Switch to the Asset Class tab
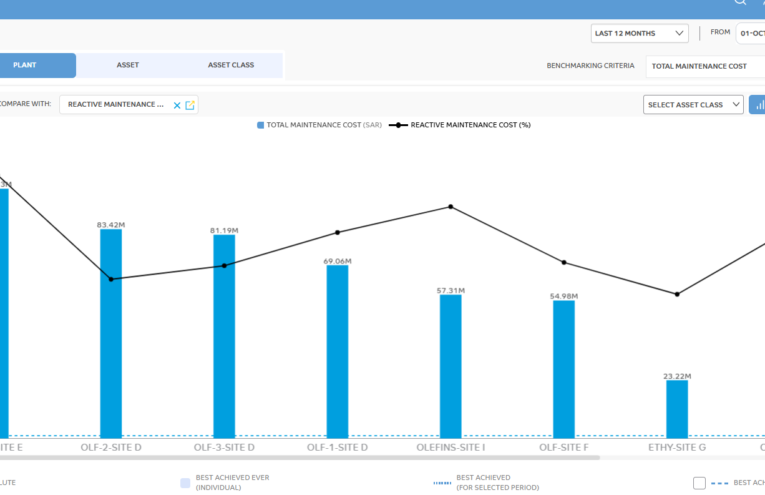This screenshot has width=765, height=495. pyautogui.click(x=231, y=65)
